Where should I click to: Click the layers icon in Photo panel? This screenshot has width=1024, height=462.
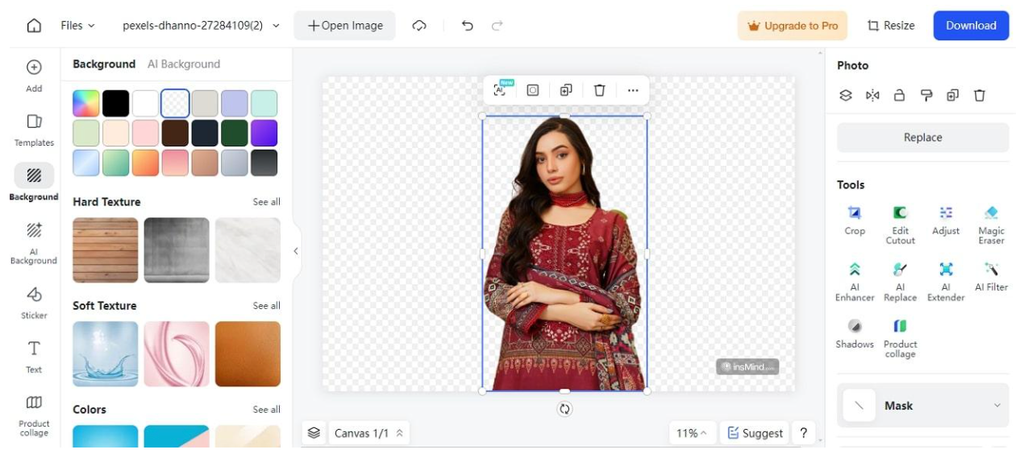pos(846,95)
